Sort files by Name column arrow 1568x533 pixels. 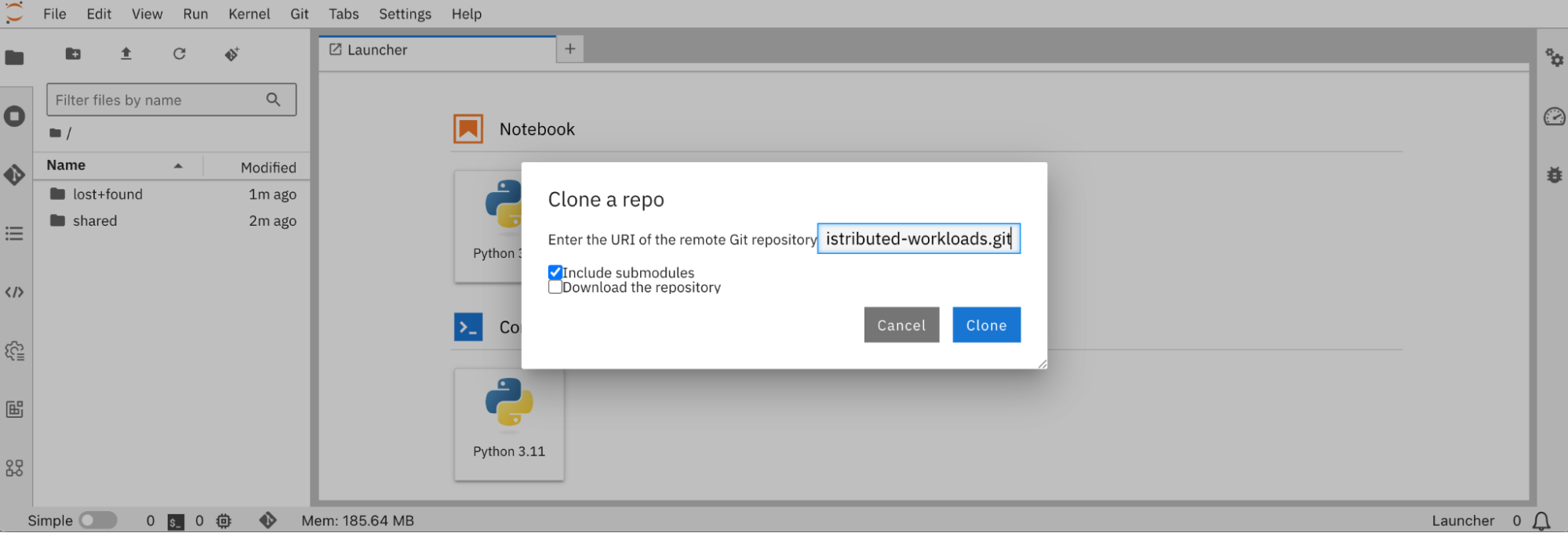click(x=178, y=166)
